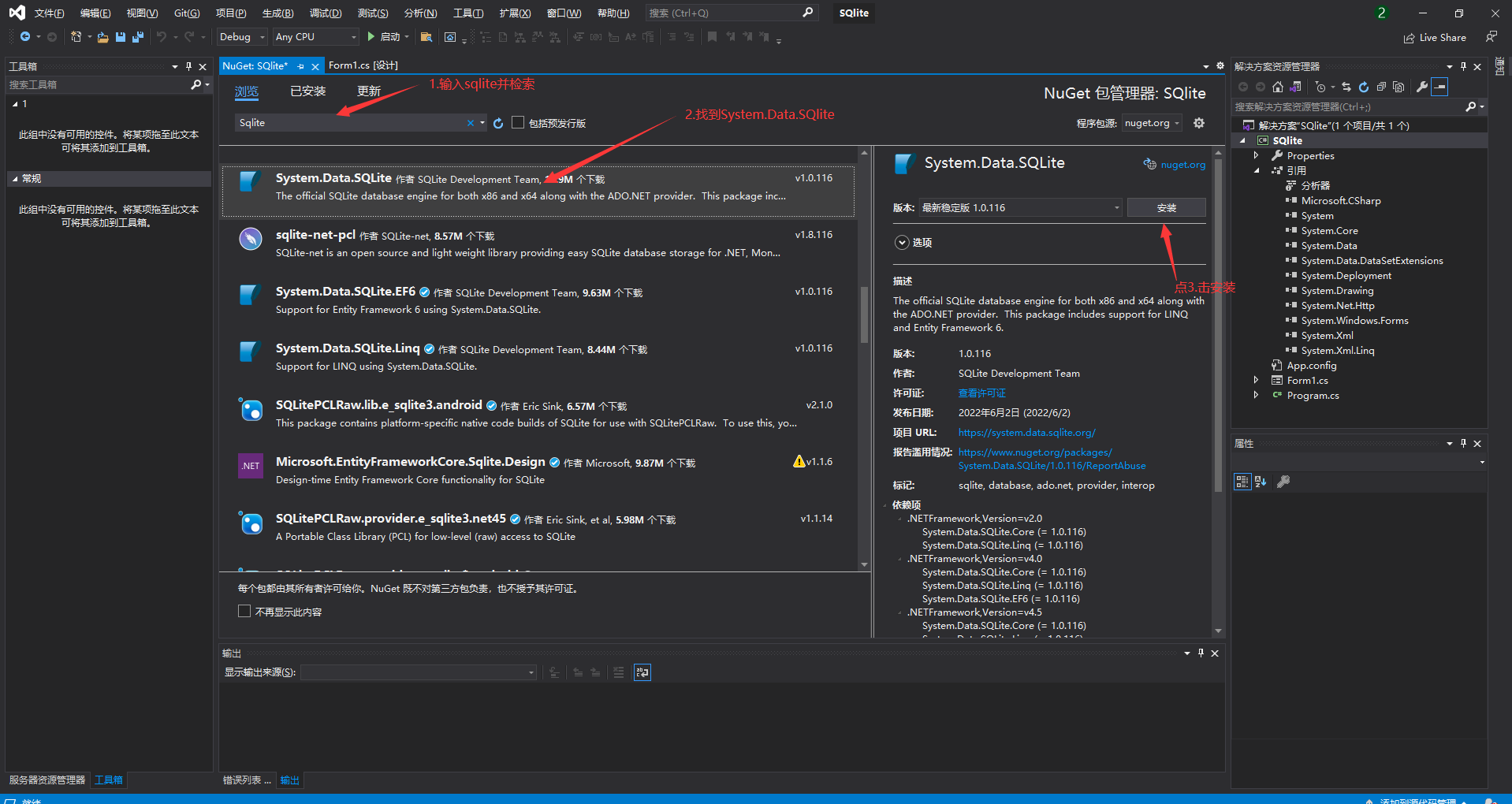Save the current file with floppy icon
The image size is (1512, 804).
point(121,37)
